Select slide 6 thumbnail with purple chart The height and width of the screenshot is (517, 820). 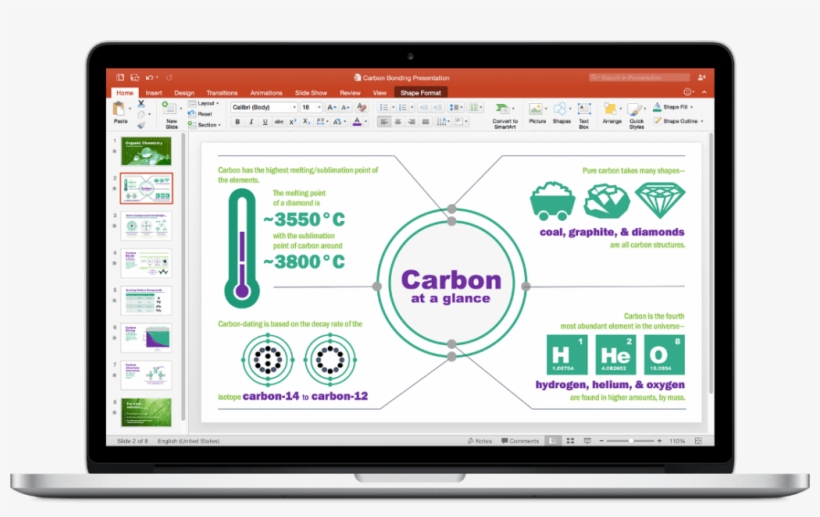tap(146, 338)
